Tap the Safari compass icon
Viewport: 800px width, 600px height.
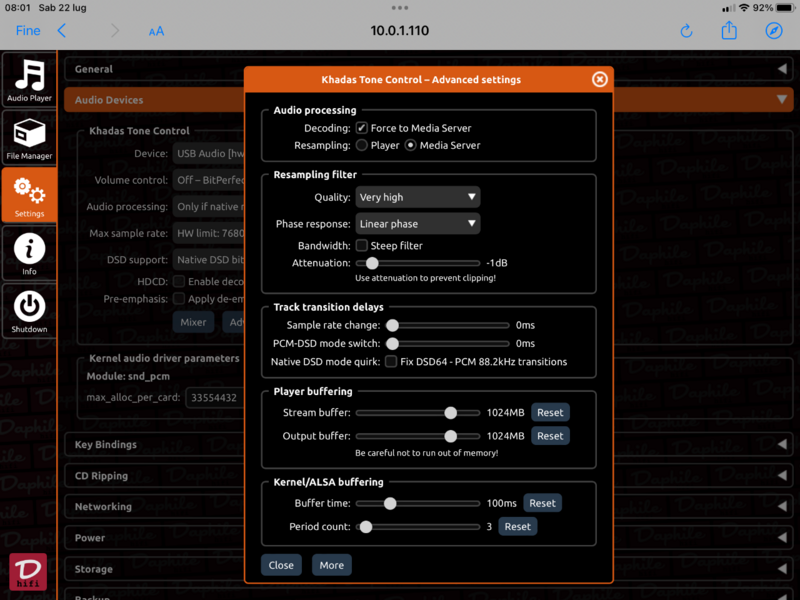[x=772, y=31]
